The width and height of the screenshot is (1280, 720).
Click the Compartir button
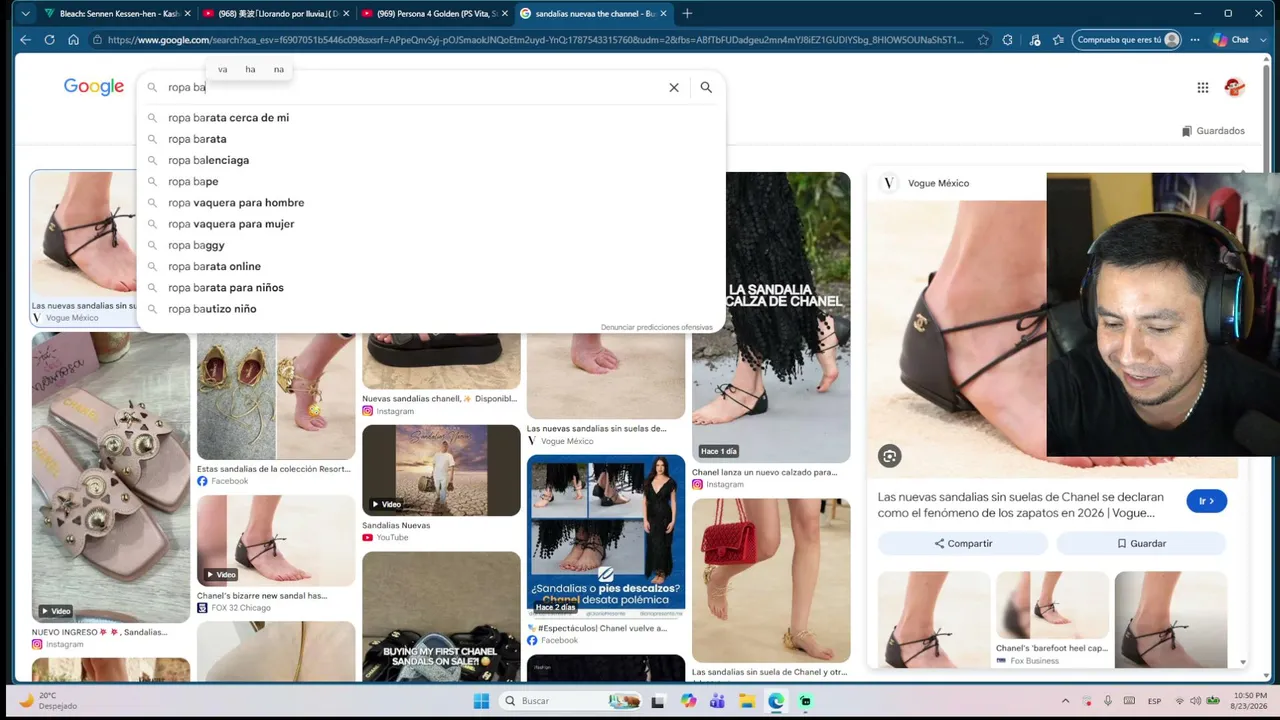[963, 543]
